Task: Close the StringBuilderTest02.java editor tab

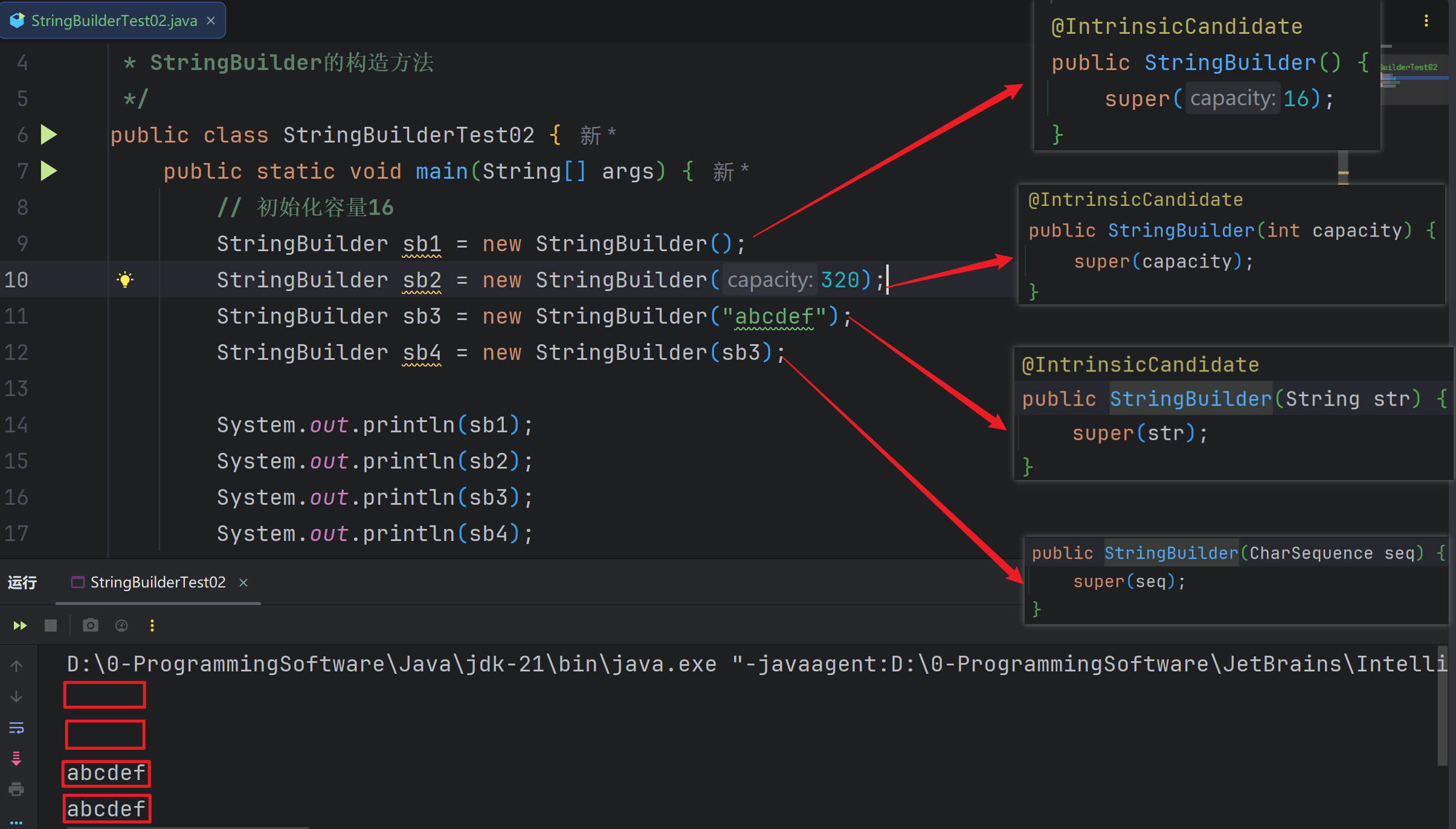Action: coord(211,21)
